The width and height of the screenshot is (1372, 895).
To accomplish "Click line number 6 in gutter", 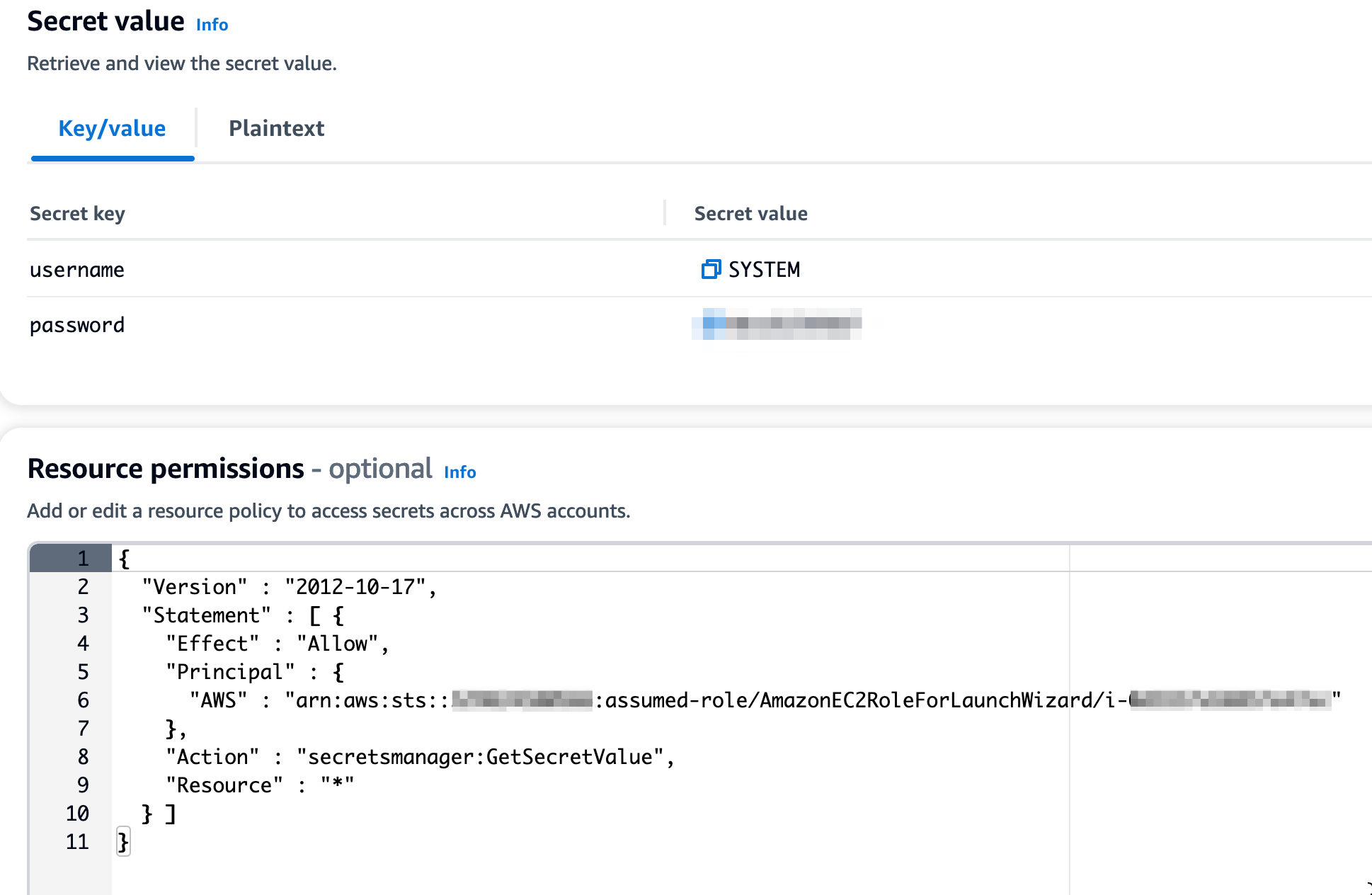I will coord(83,700).
